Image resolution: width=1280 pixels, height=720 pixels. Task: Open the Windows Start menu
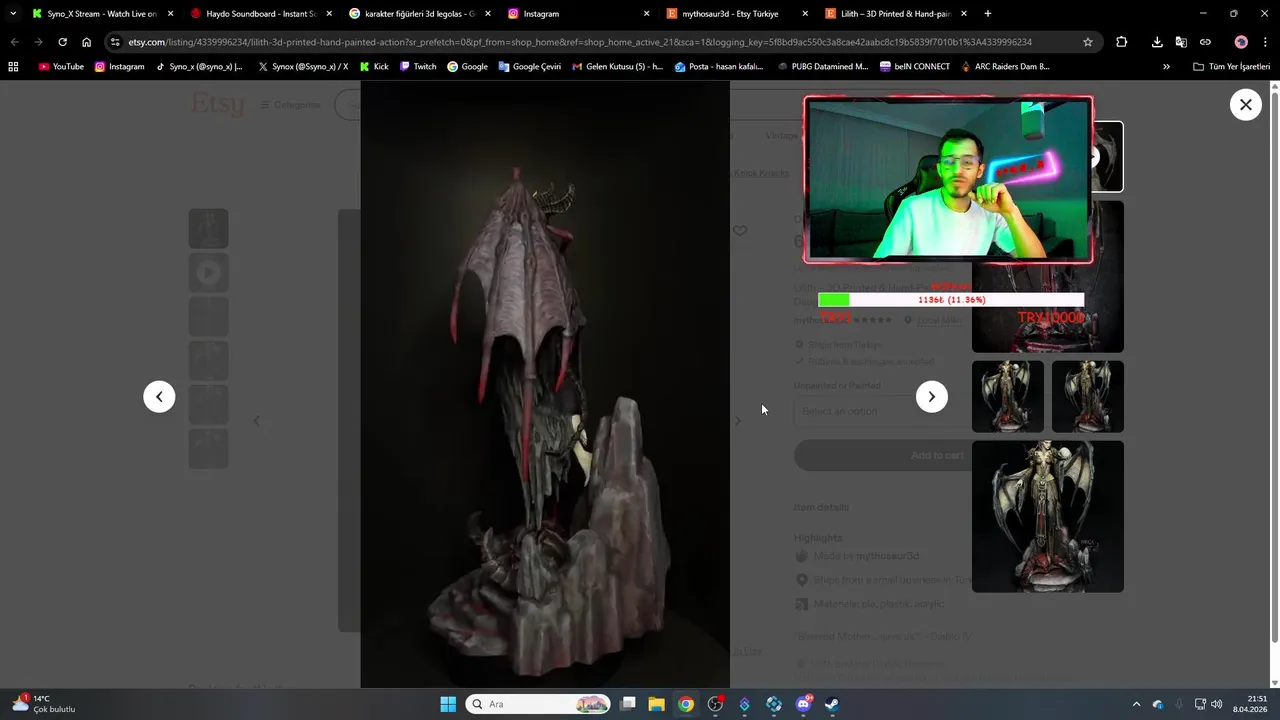[x=448, y=704]
